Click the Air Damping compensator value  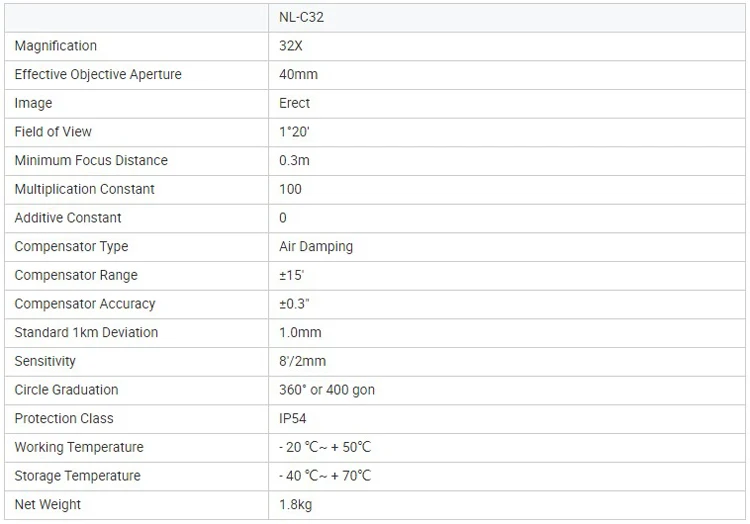(x=316, y=246)
